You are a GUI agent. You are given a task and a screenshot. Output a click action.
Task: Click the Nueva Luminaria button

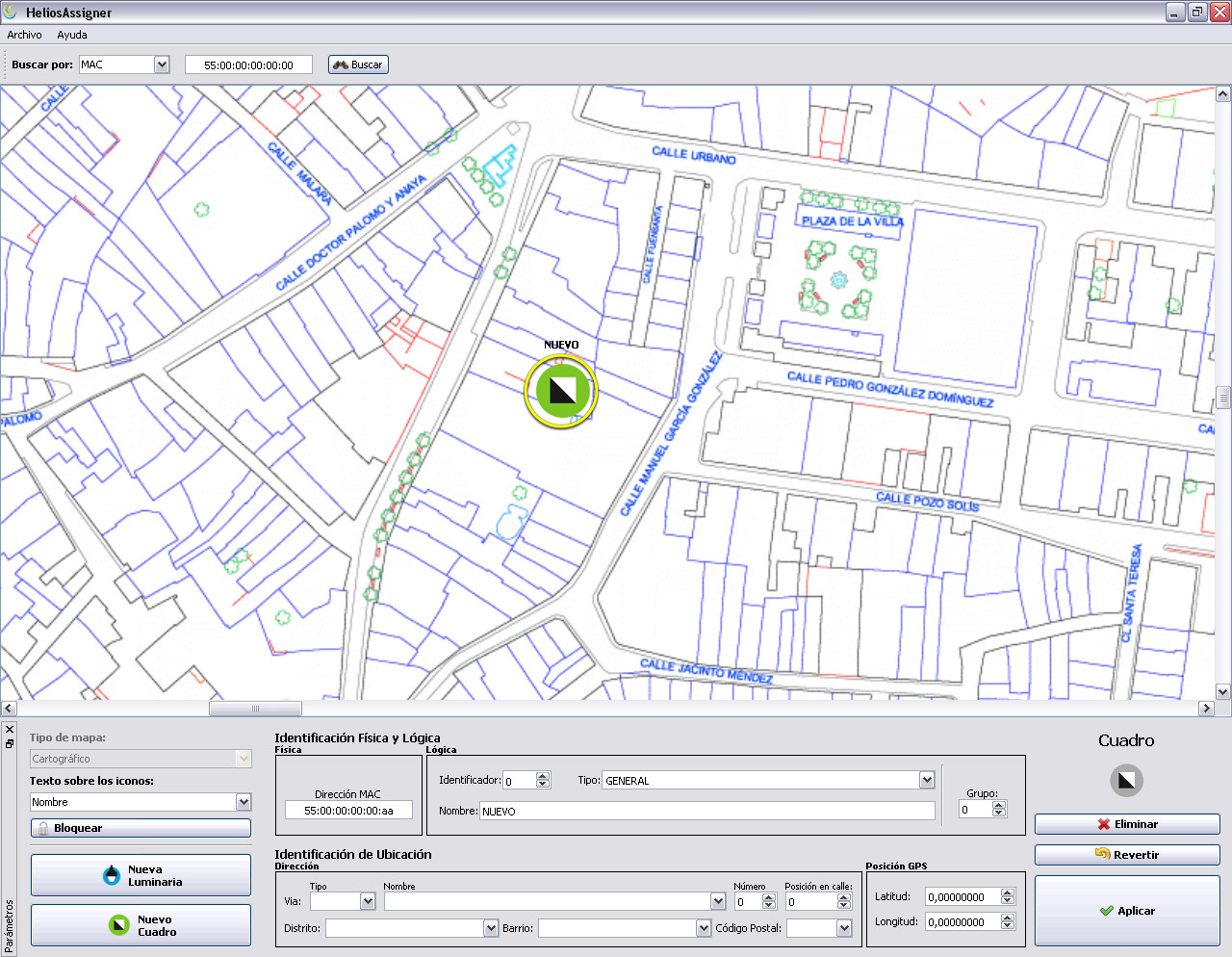tap(141, 875)
